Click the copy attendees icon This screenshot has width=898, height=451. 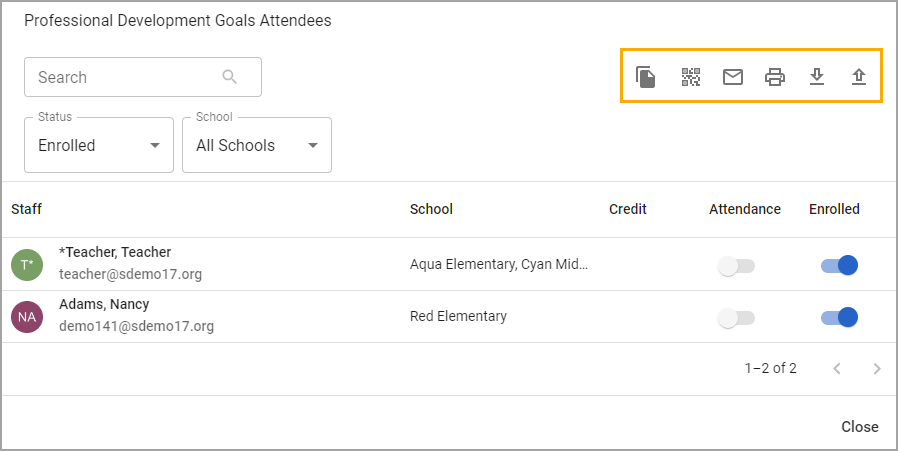point(645,77)
